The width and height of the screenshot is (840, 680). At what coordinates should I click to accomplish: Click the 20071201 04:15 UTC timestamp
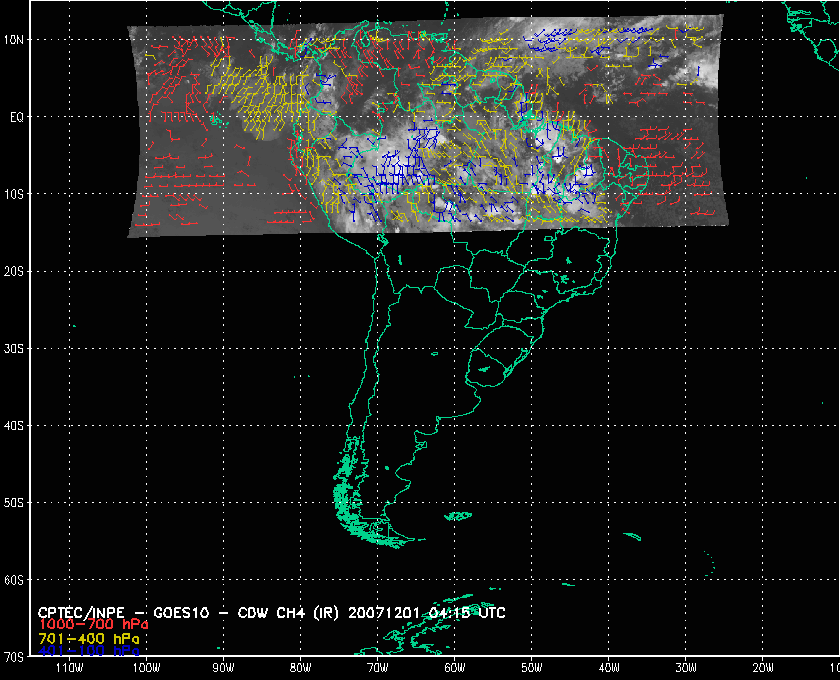click(x=426, y=612)
